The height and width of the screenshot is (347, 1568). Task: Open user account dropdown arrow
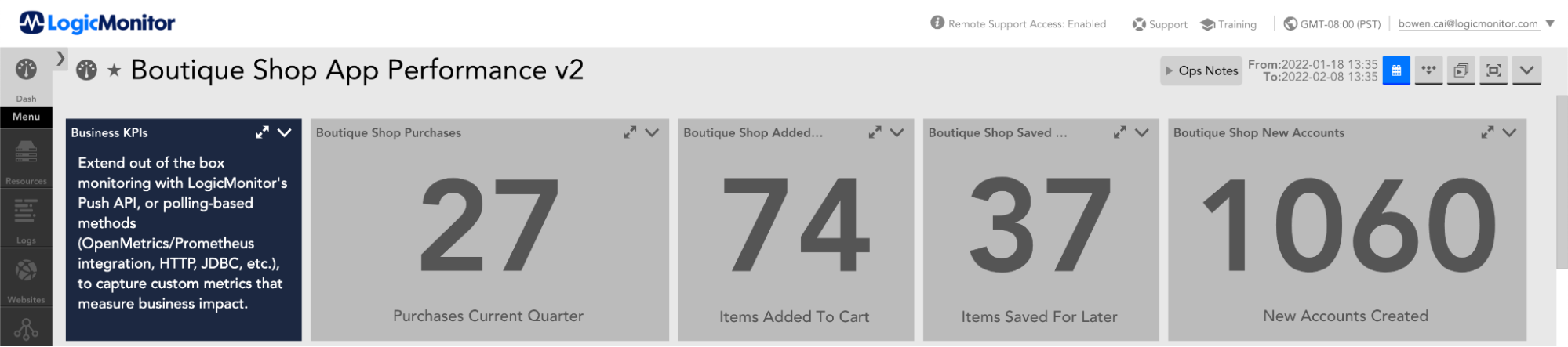tap(1550, 23)
